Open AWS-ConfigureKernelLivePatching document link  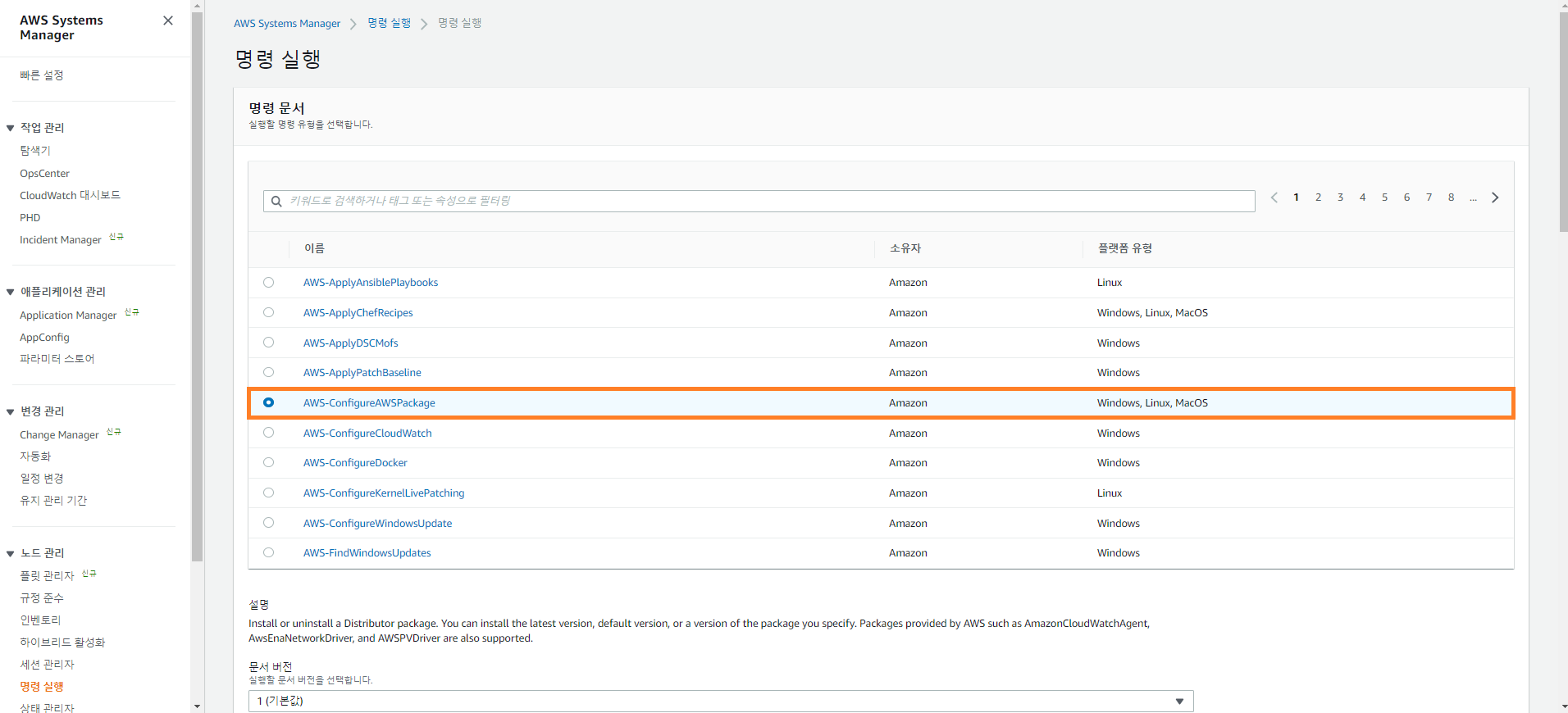click(x=384, y=493)
